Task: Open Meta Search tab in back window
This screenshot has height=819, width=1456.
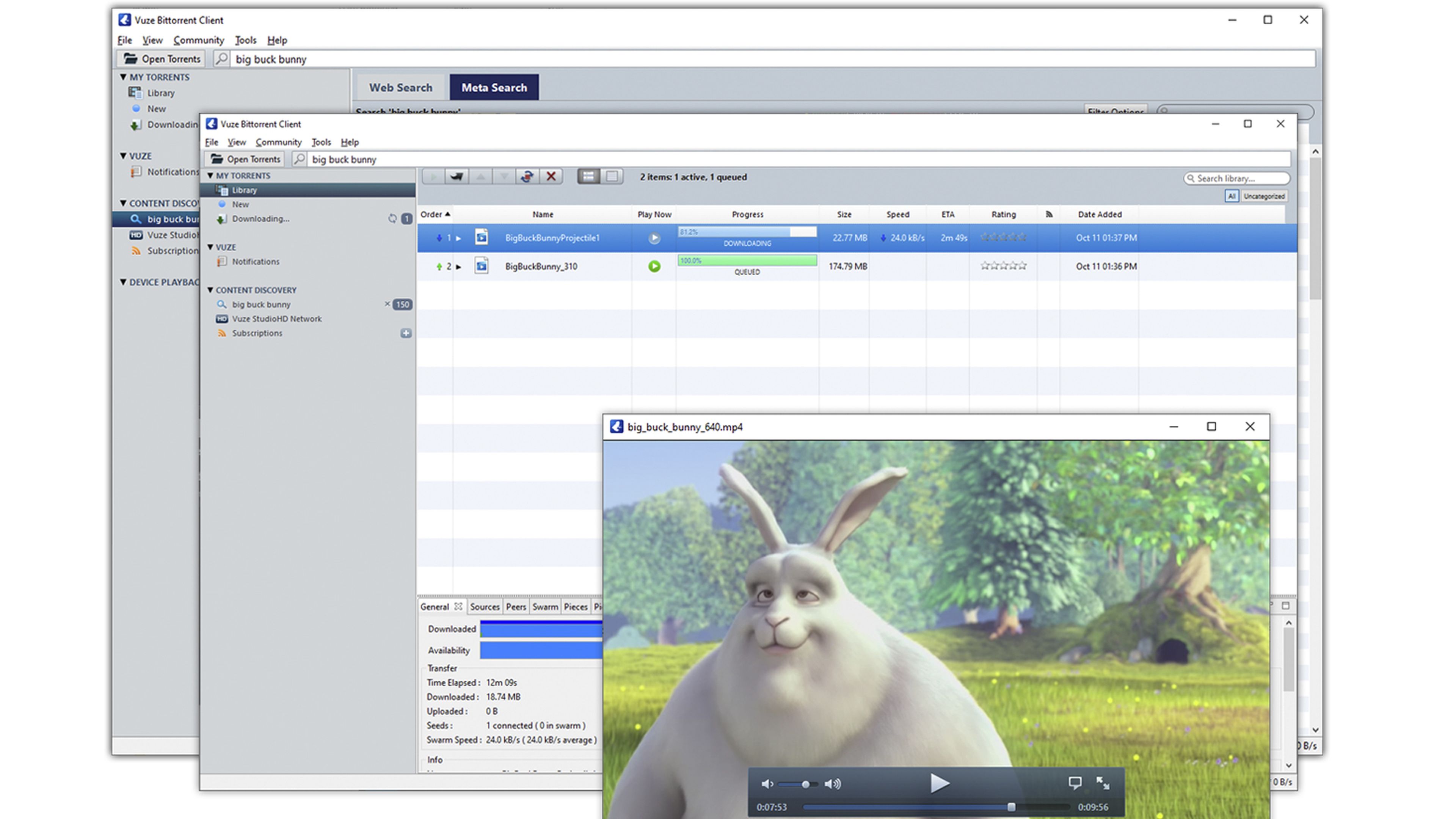Action: pyautogui.click(x=494, y=88)
